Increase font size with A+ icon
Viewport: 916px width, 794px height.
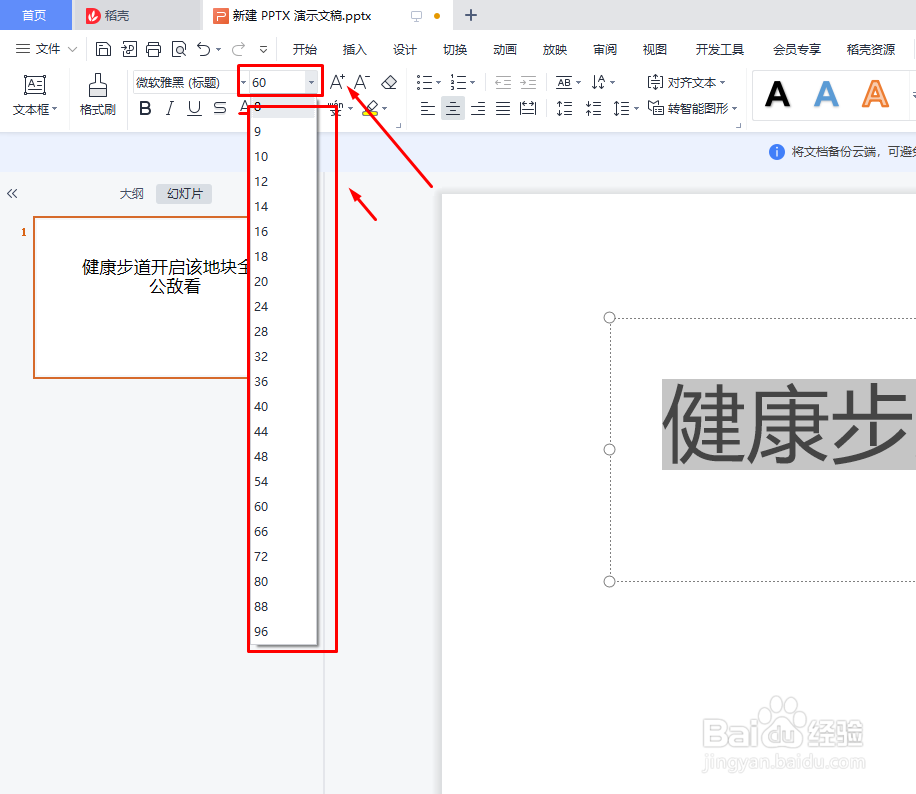point(337,82)
